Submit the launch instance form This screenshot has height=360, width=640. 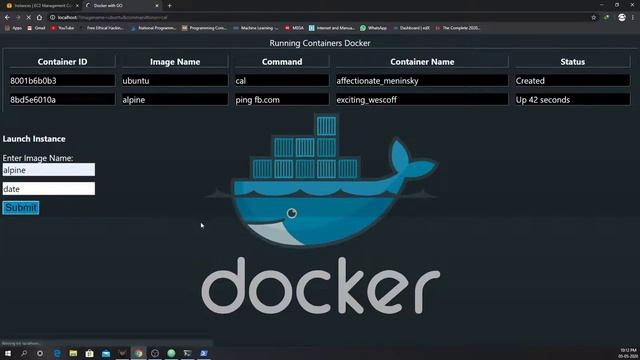click(21, 208)
